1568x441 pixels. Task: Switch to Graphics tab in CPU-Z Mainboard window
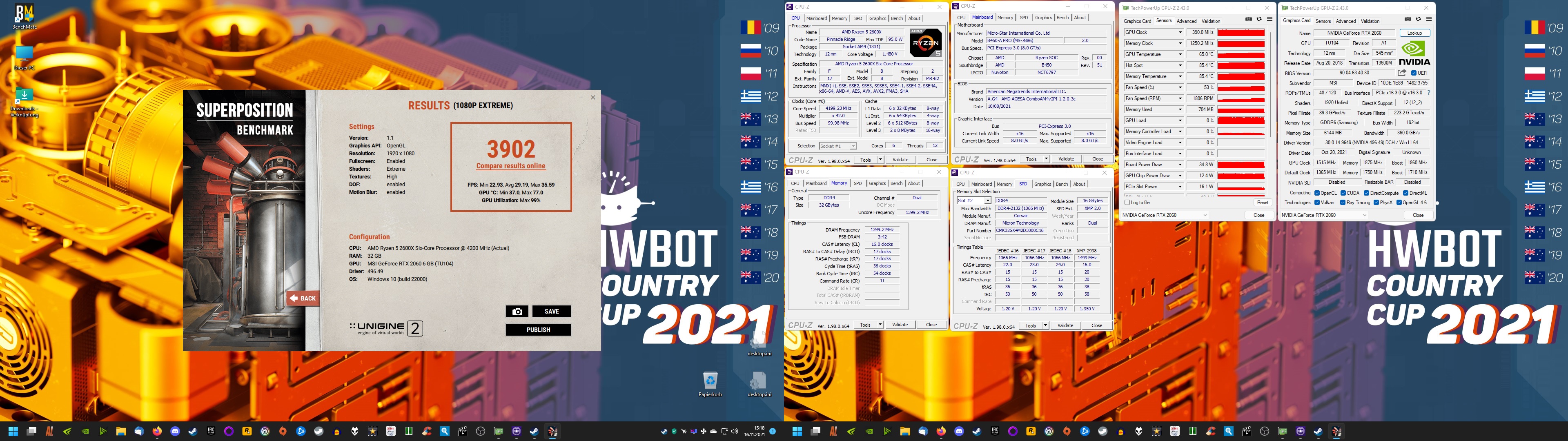pos(1043,18)
